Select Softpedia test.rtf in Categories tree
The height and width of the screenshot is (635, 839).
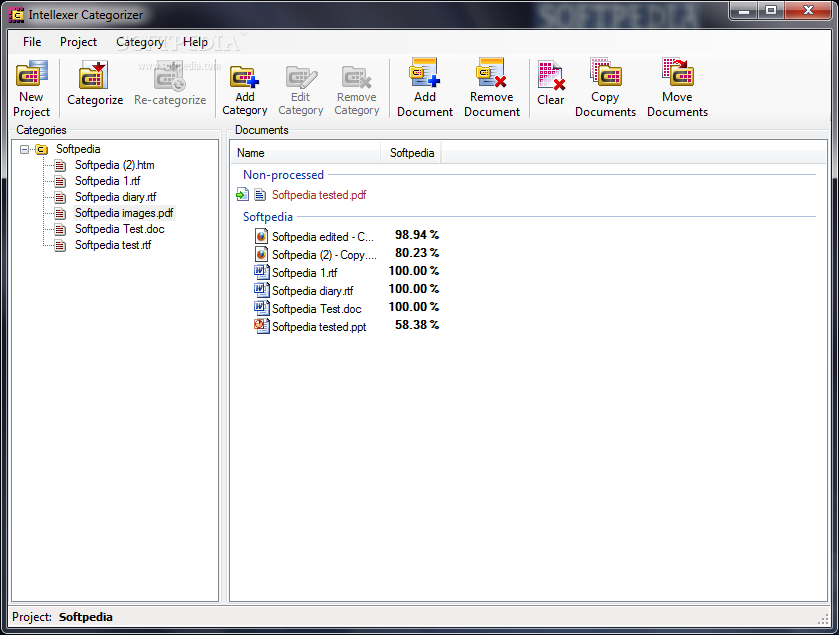point(113,245)
